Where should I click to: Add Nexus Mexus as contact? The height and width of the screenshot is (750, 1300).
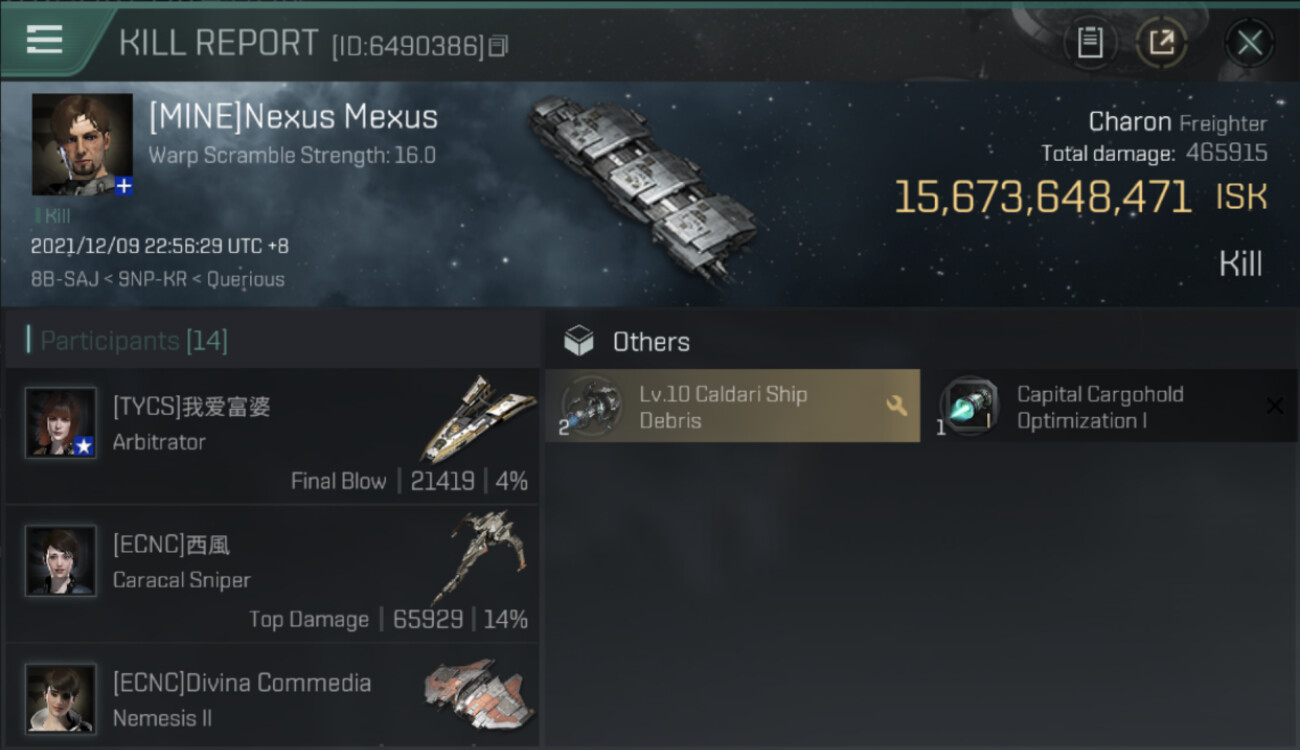123,185
